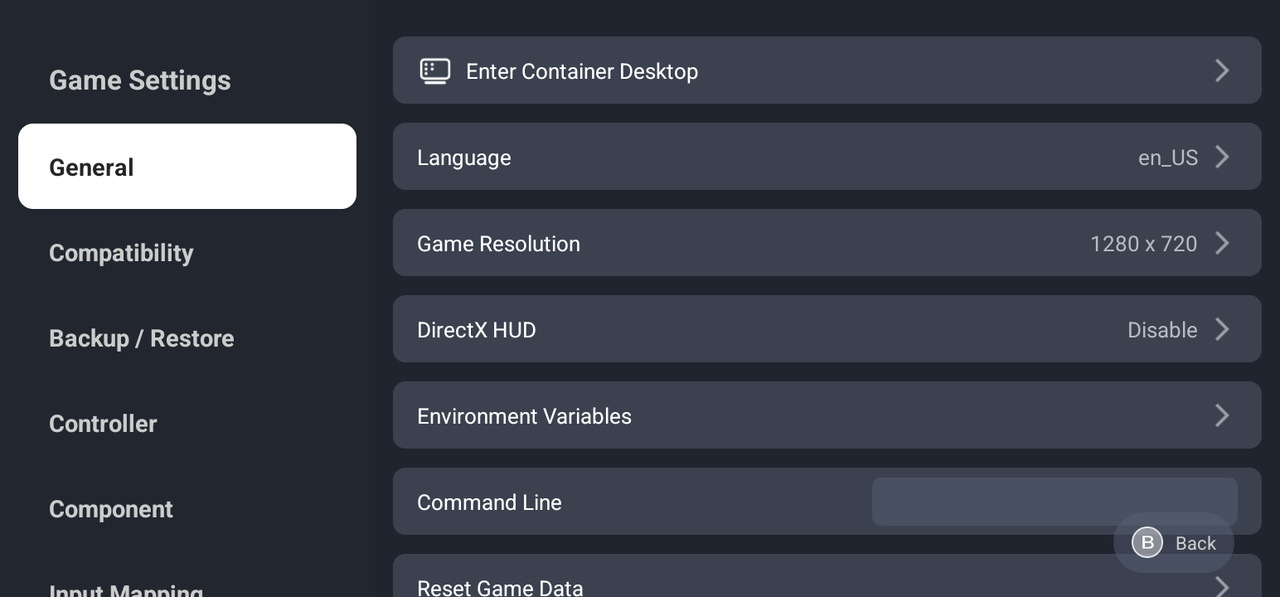Switch to the Compatibility tab
The height and width of the screenshot is (597, 1280).
tap(121, 253)
